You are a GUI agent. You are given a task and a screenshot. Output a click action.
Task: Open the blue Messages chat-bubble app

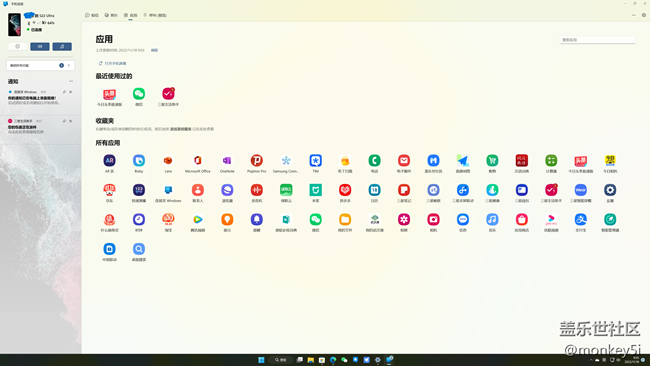point(463,219)
